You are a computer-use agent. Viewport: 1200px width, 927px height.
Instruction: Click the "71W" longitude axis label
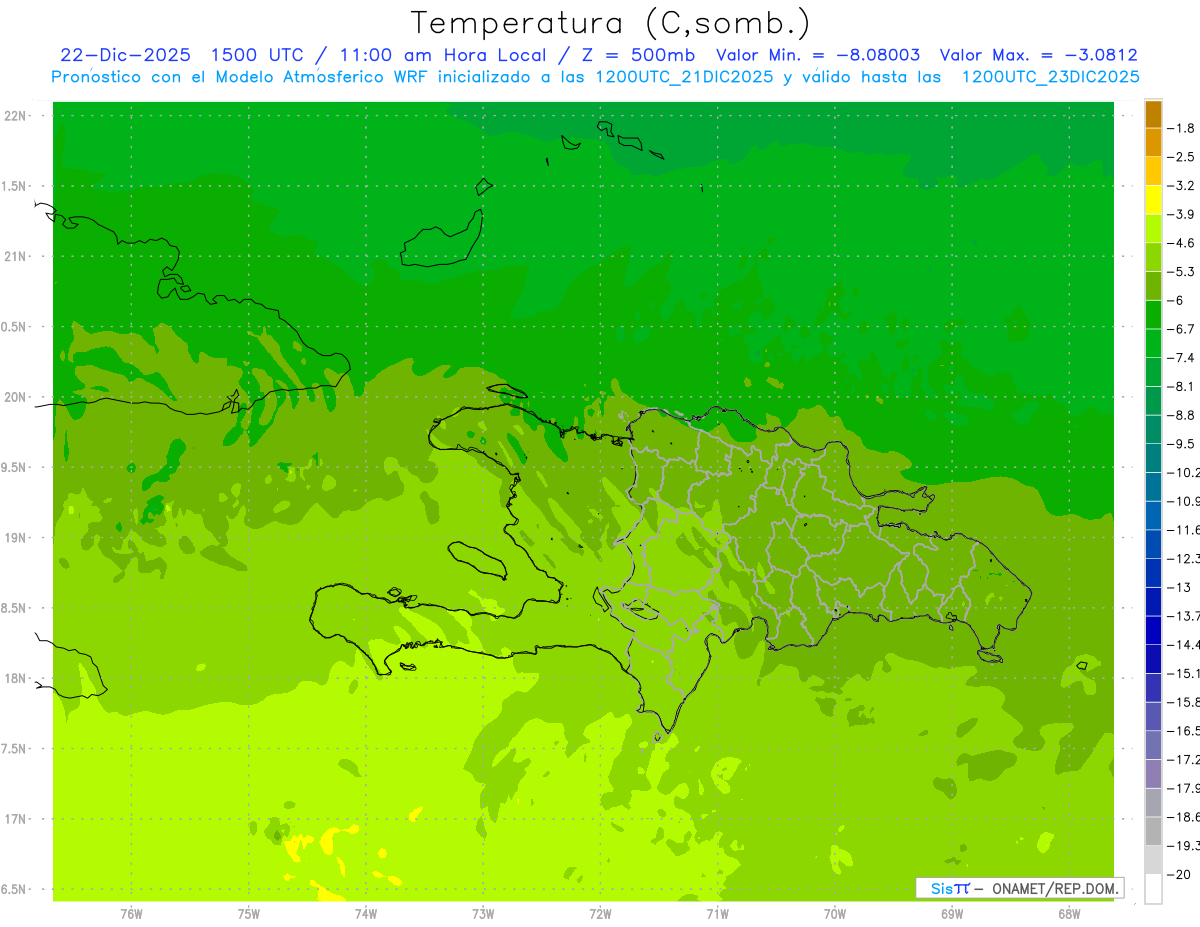click(717, 914)
